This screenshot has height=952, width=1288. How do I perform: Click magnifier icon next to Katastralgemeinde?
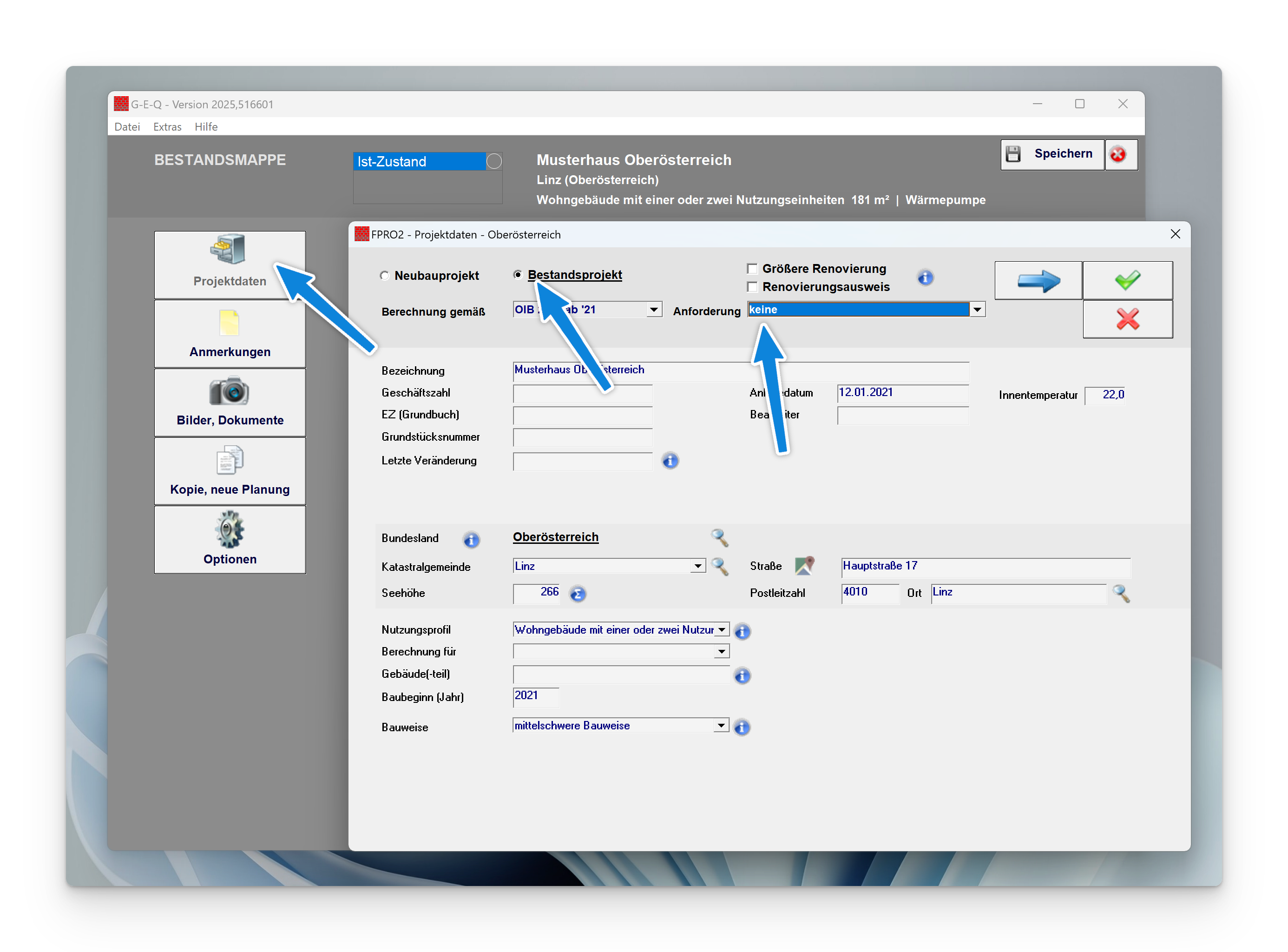point(719,567)
